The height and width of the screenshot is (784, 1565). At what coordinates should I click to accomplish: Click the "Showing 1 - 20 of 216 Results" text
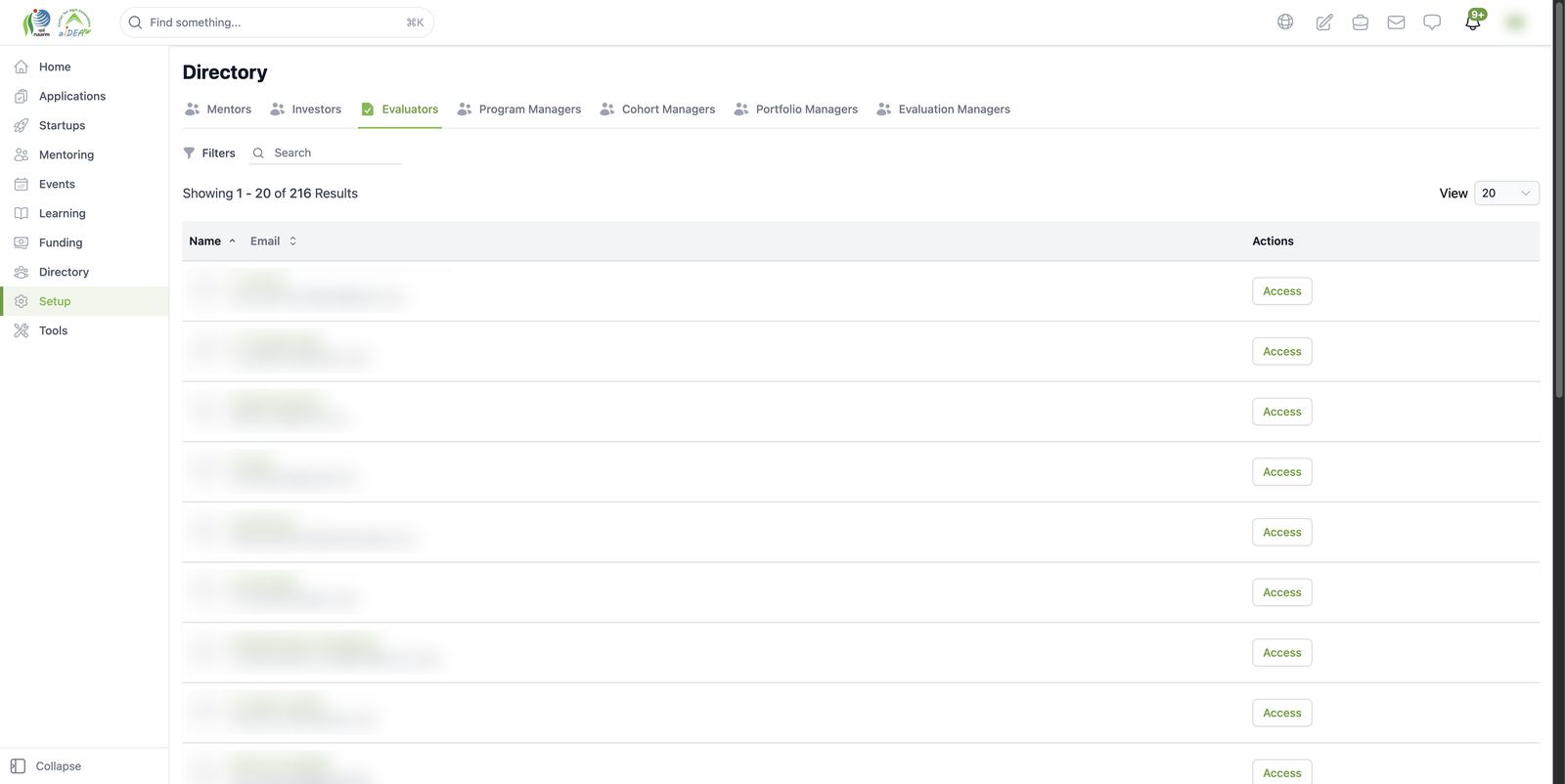[x=270, y=194]
